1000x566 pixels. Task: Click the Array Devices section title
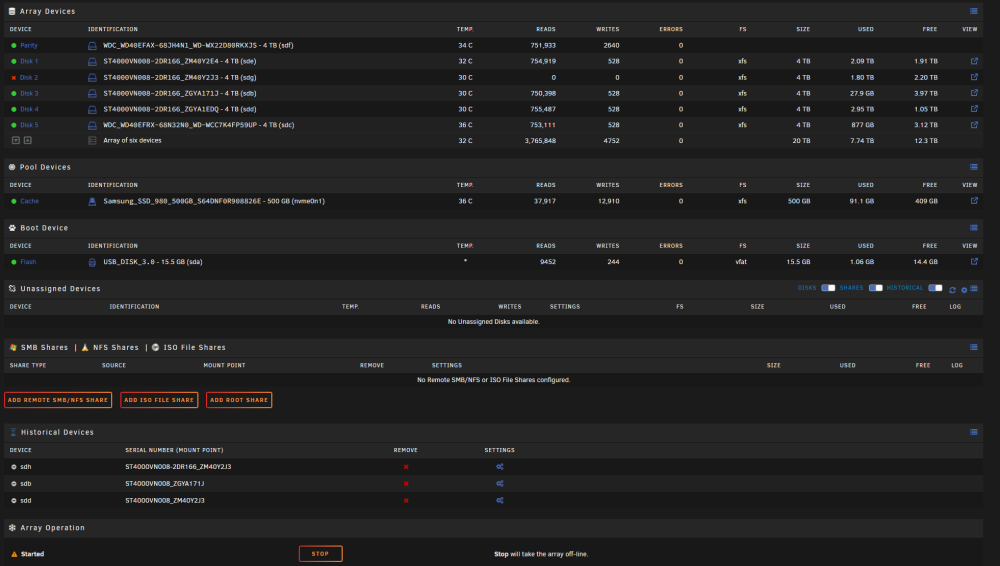(x=47, y=11)
